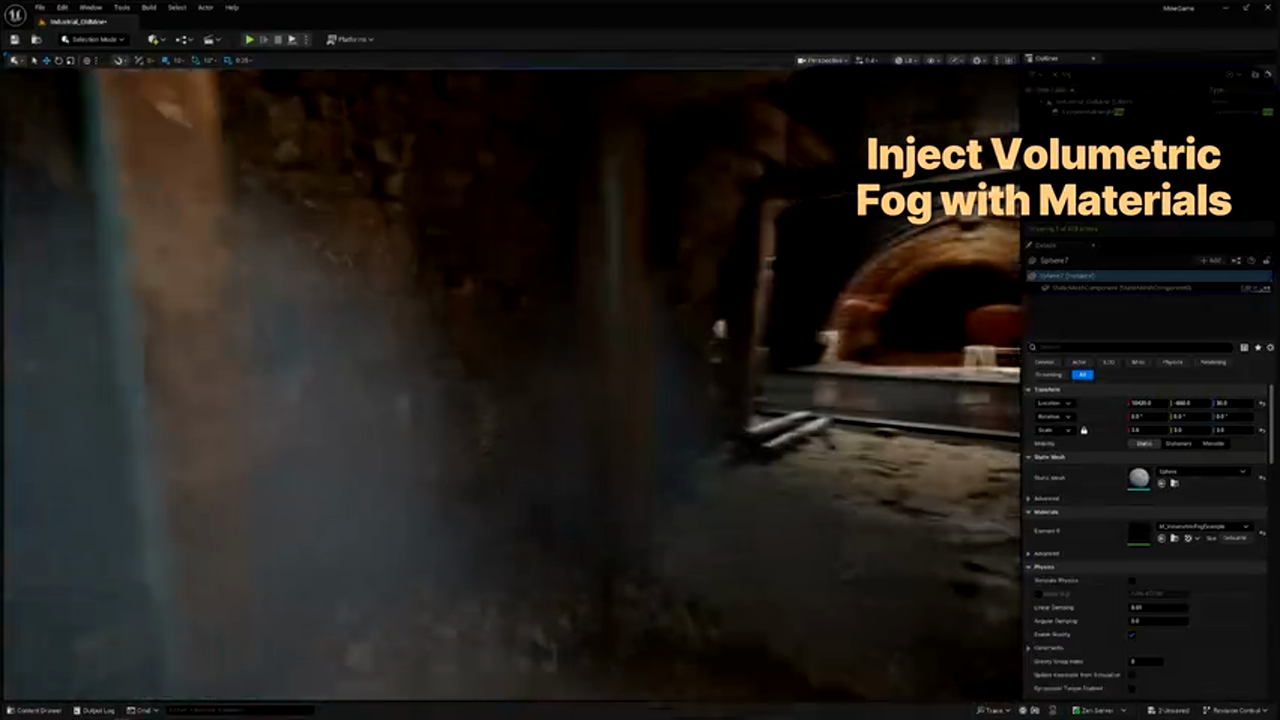Set Mobility to Movable
1280x720 pixels.
[x=1213, y=443]
